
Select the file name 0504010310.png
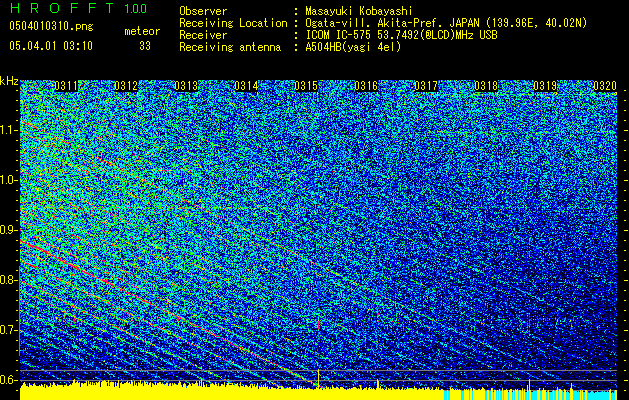[x=51, y=27]
